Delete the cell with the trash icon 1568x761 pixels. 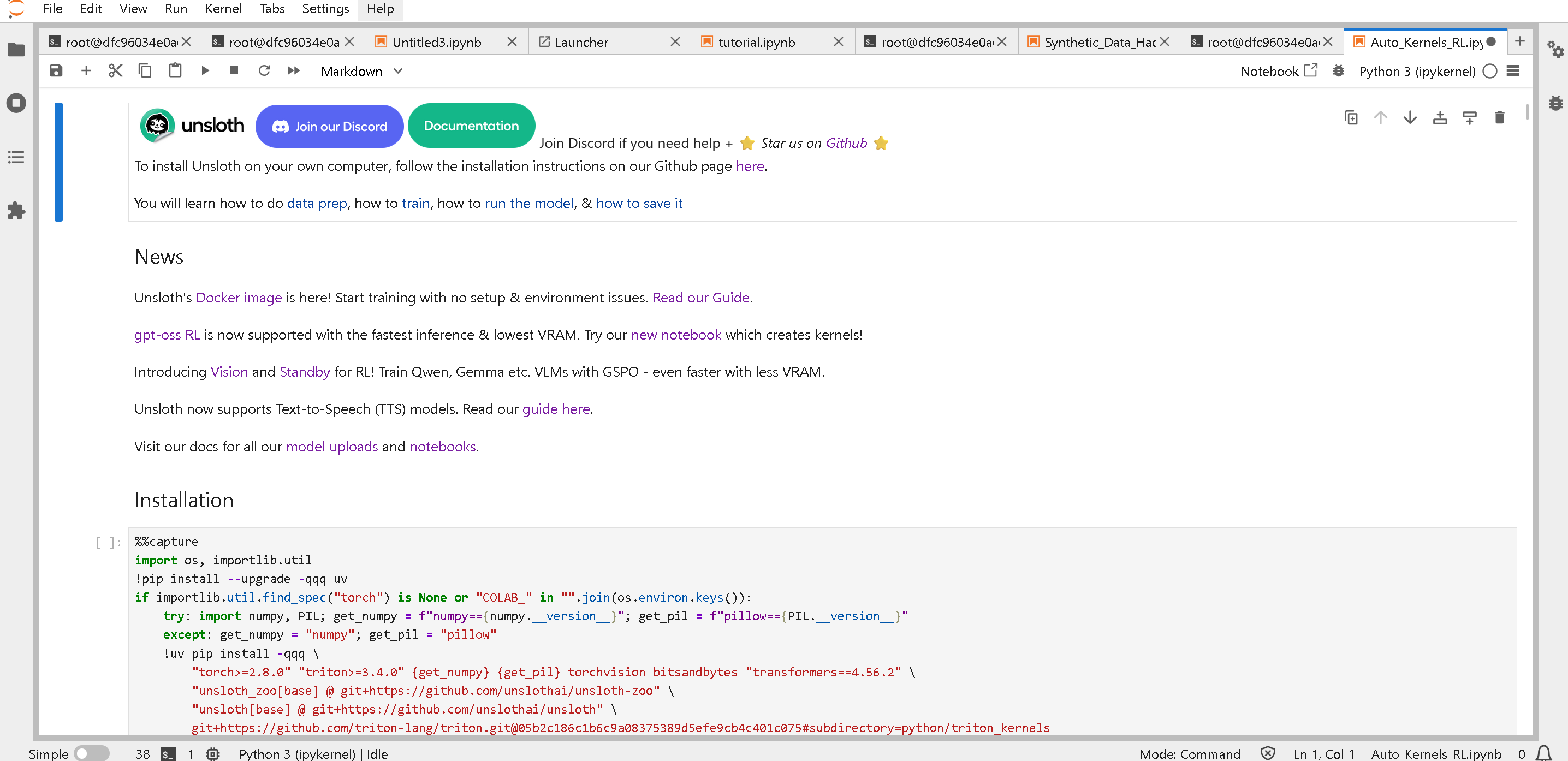point(1499,117)
